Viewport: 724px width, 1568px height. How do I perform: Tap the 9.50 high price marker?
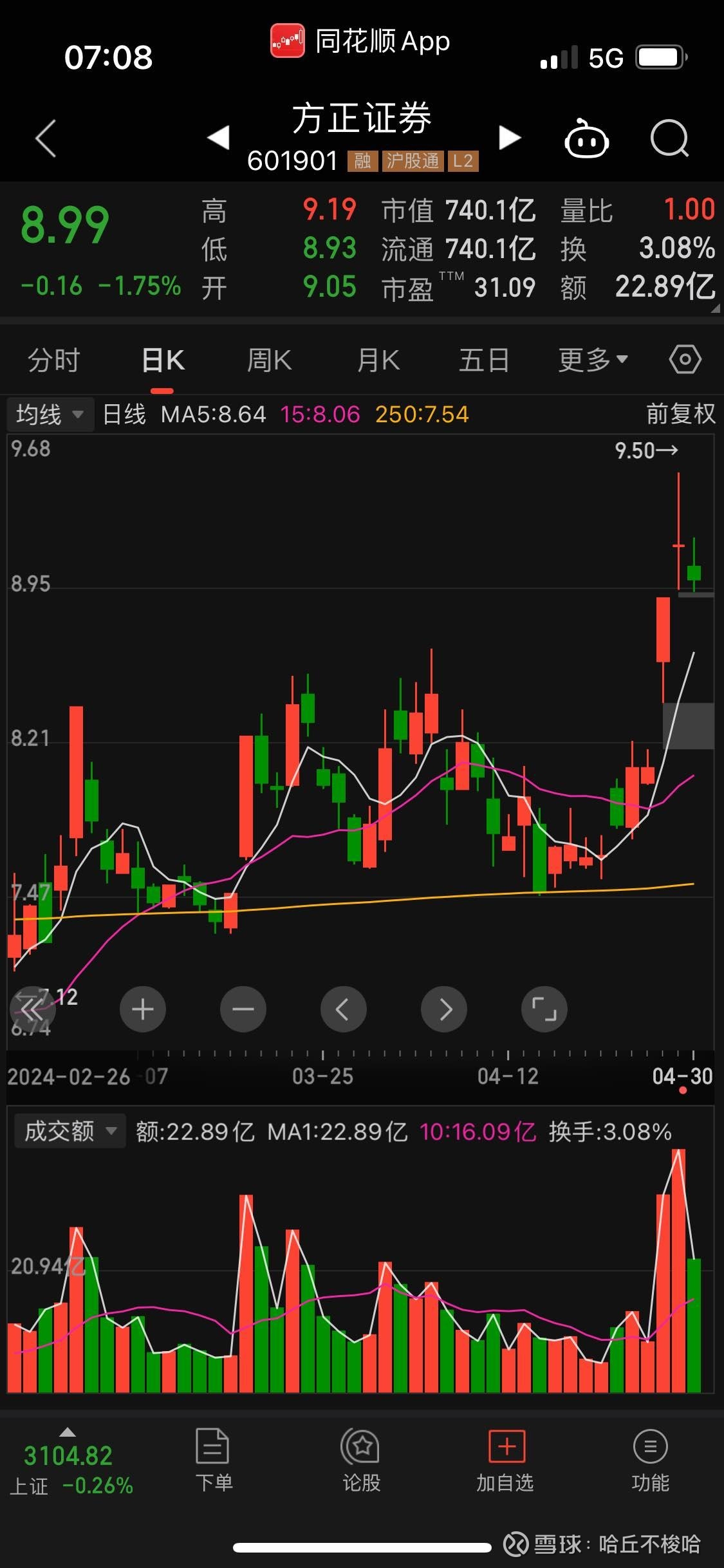point(646,450)
